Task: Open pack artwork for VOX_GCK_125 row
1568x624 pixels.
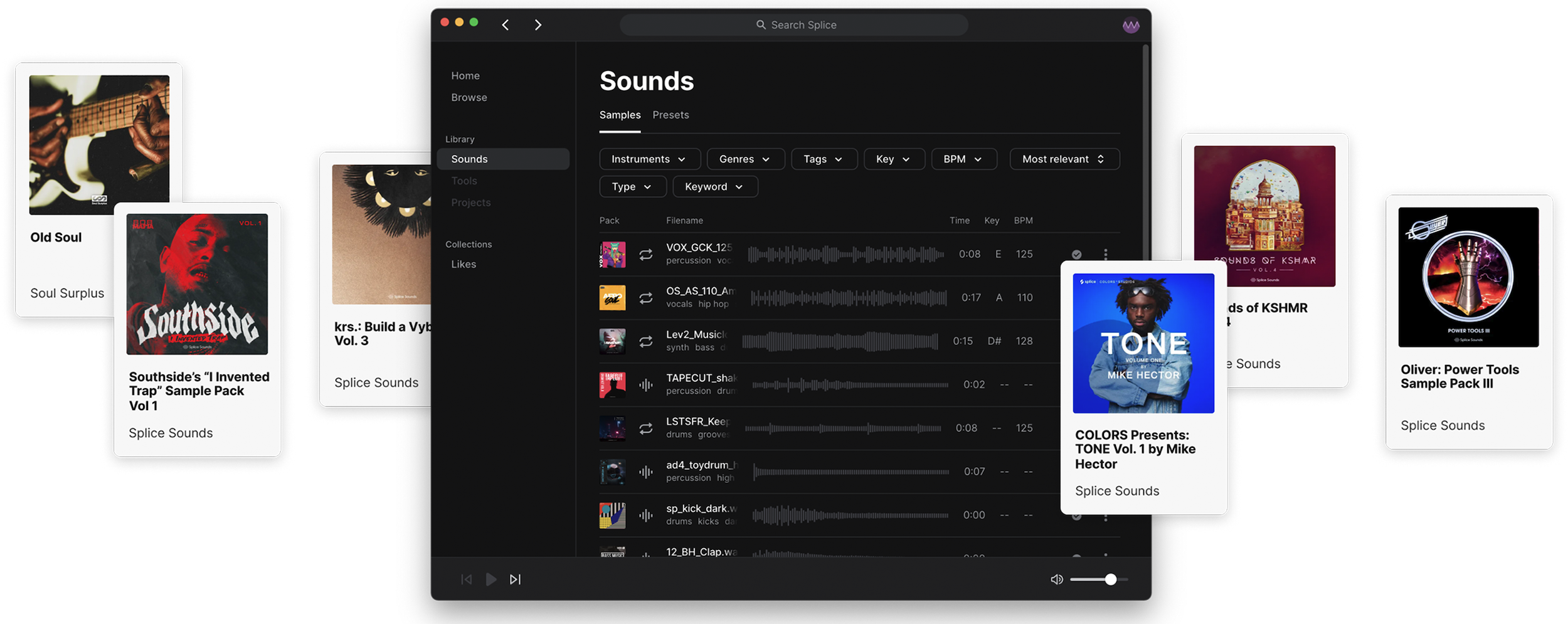Action: [x=612, y=255]
